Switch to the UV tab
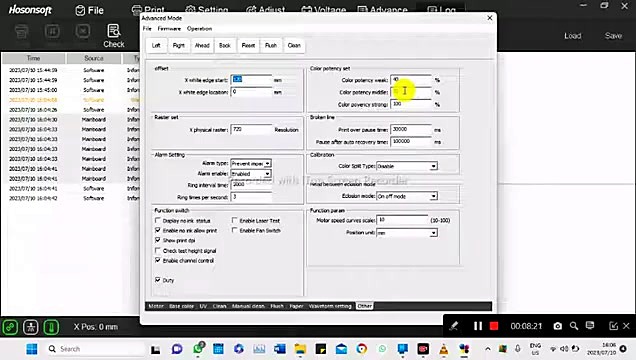636x360 pixels. [203, 306]
